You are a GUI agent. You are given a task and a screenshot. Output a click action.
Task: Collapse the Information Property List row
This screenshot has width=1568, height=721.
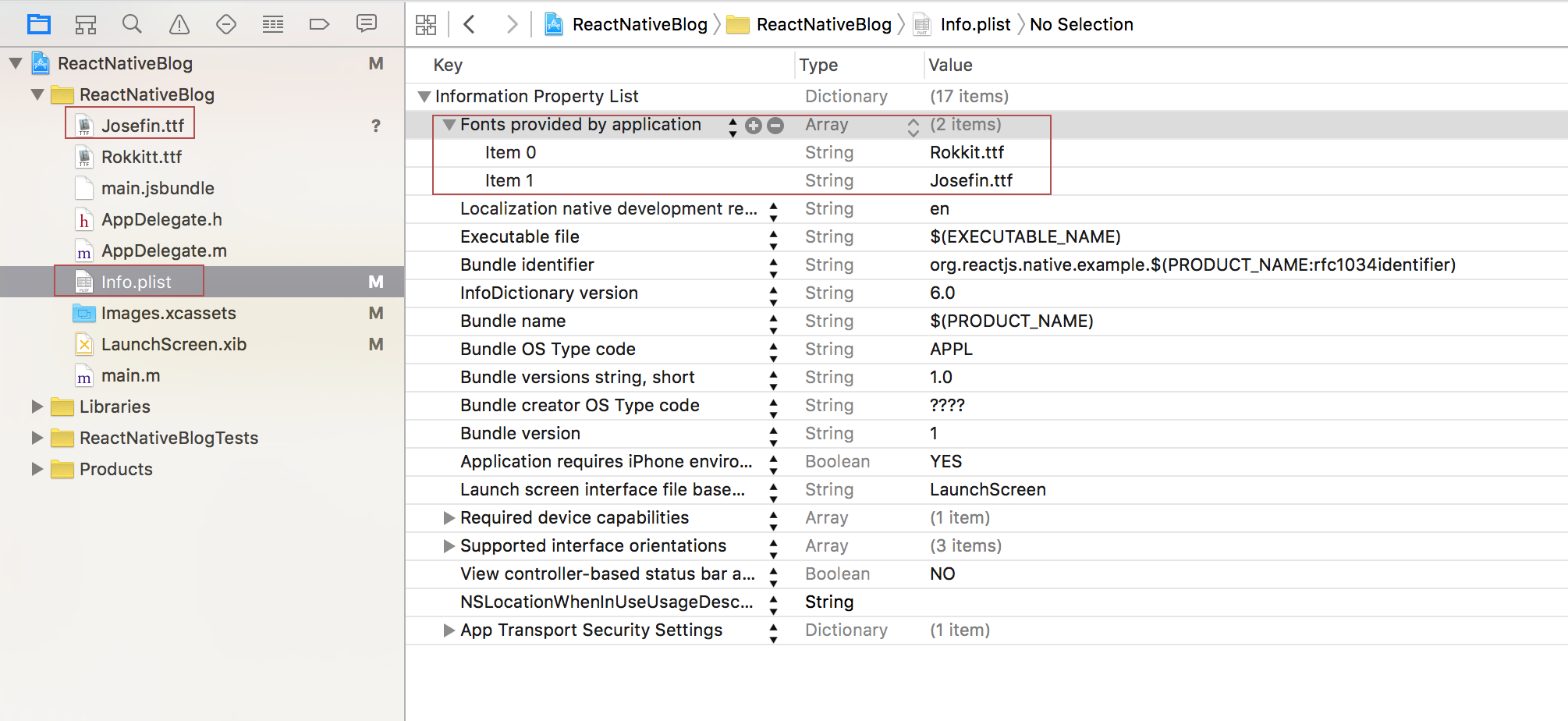pos(424,97)
